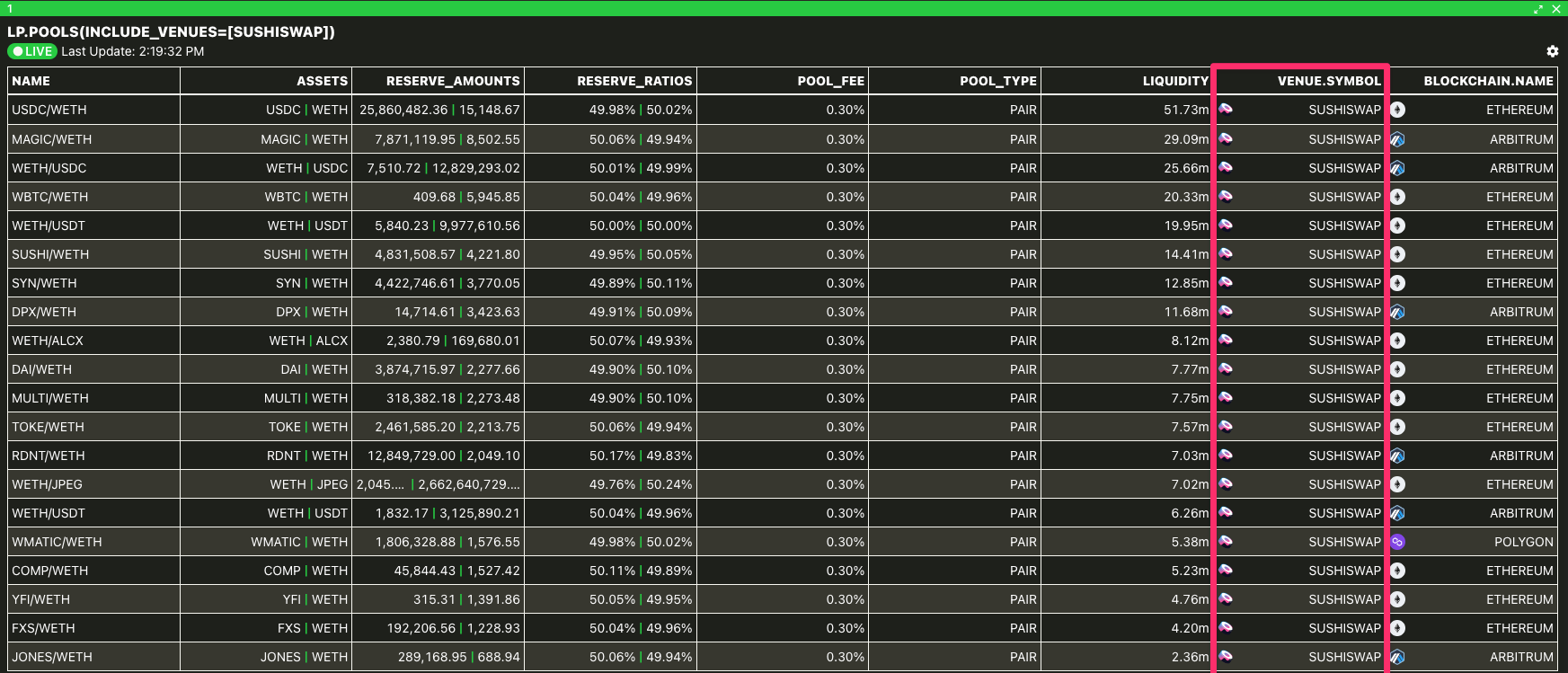Click the Arbitrum icon in MAGIC/WETH row

(1397, 139)
